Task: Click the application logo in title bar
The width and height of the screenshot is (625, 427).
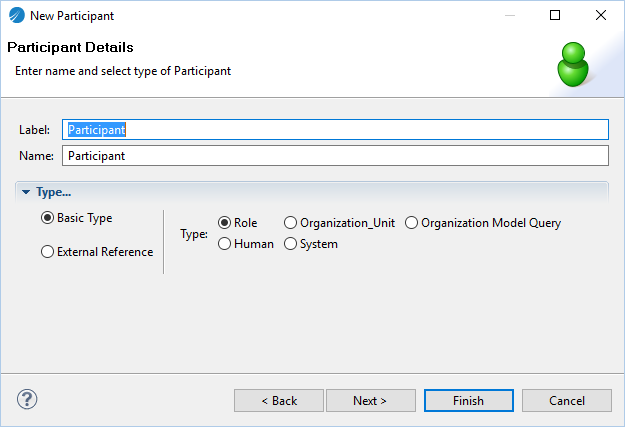Action: (x=17, y=16)
